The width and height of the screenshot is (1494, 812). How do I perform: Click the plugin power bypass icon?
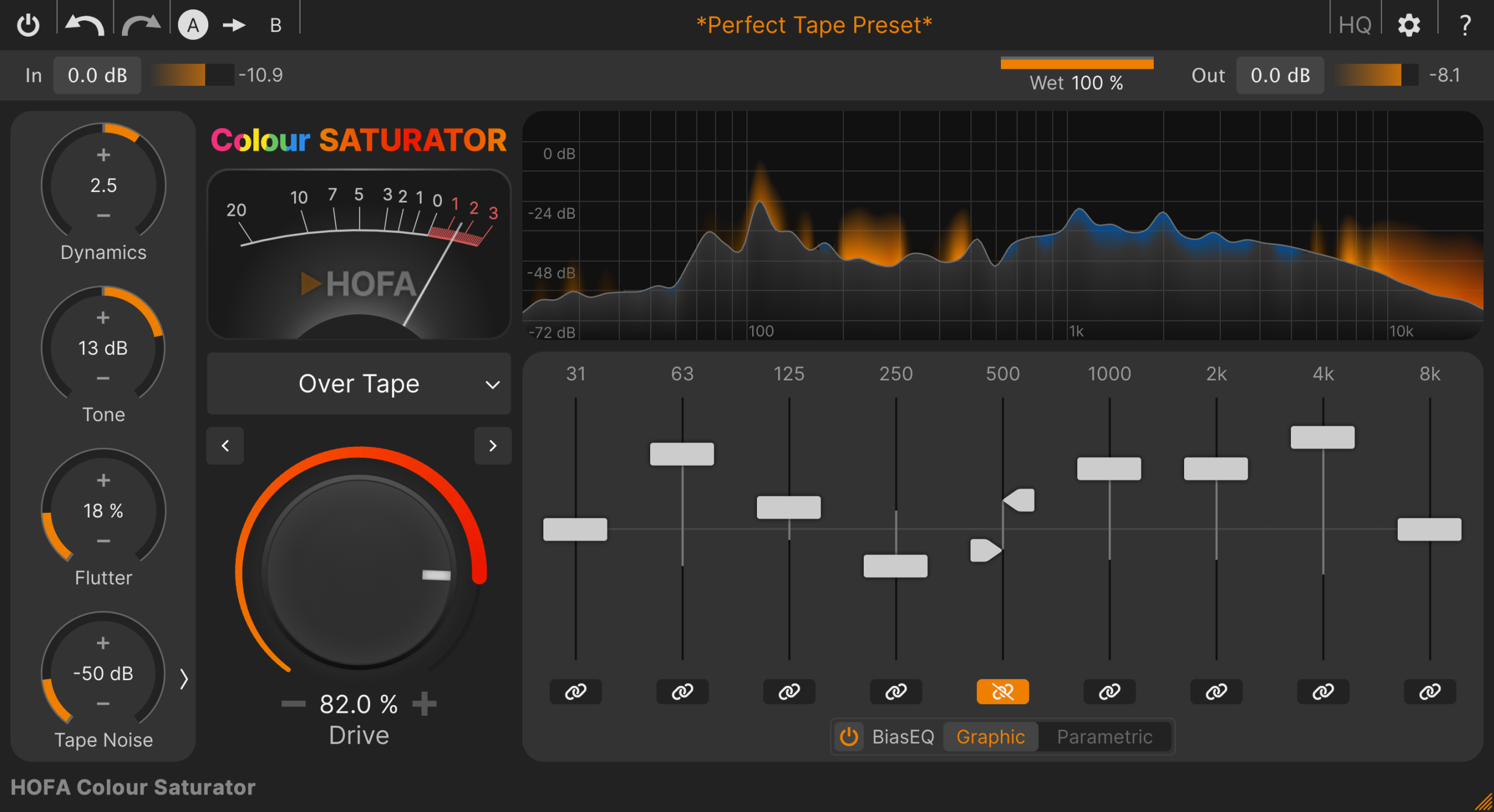click(x=27, y=25)
